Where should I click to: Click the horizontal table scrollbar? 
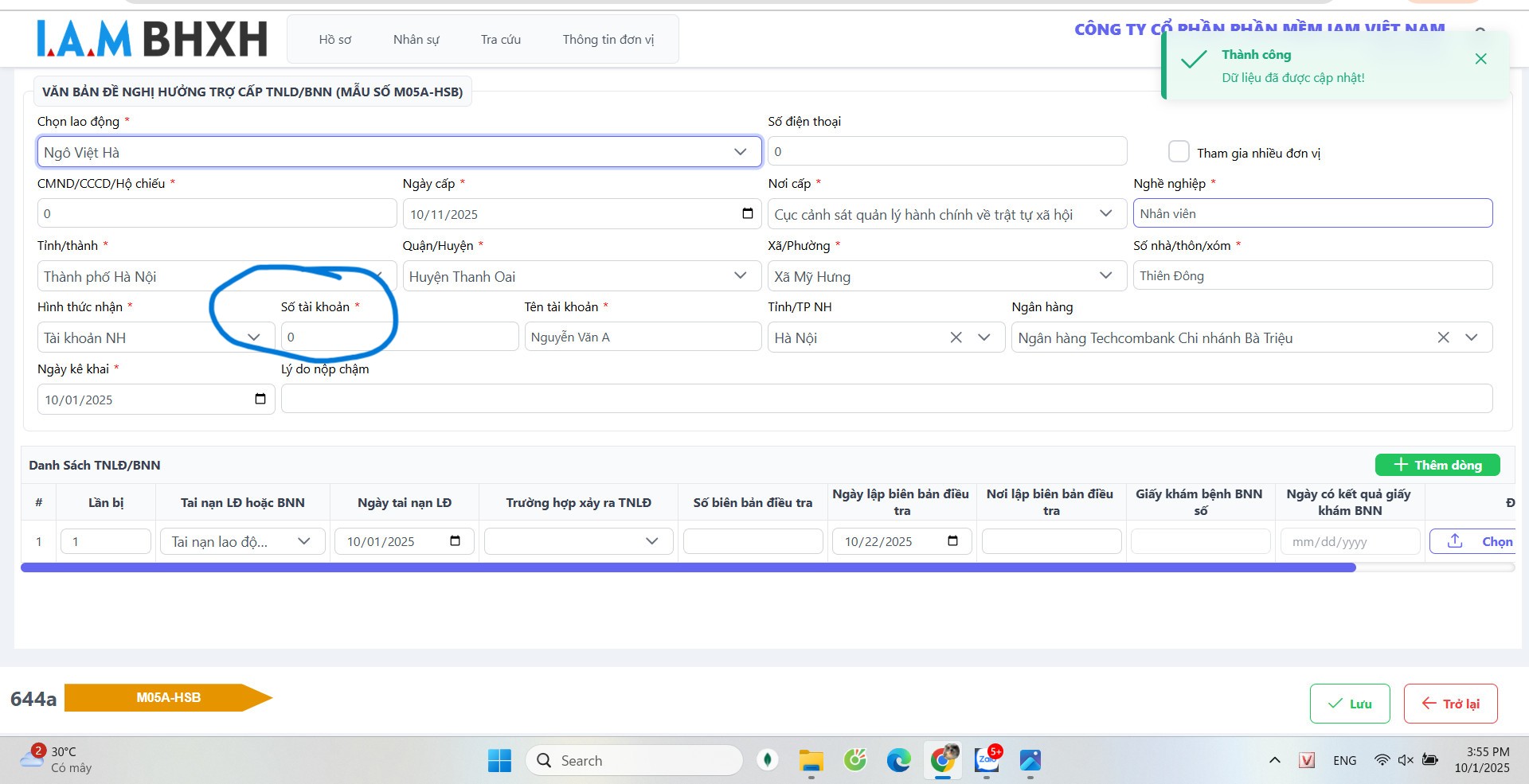click(688, 568)
